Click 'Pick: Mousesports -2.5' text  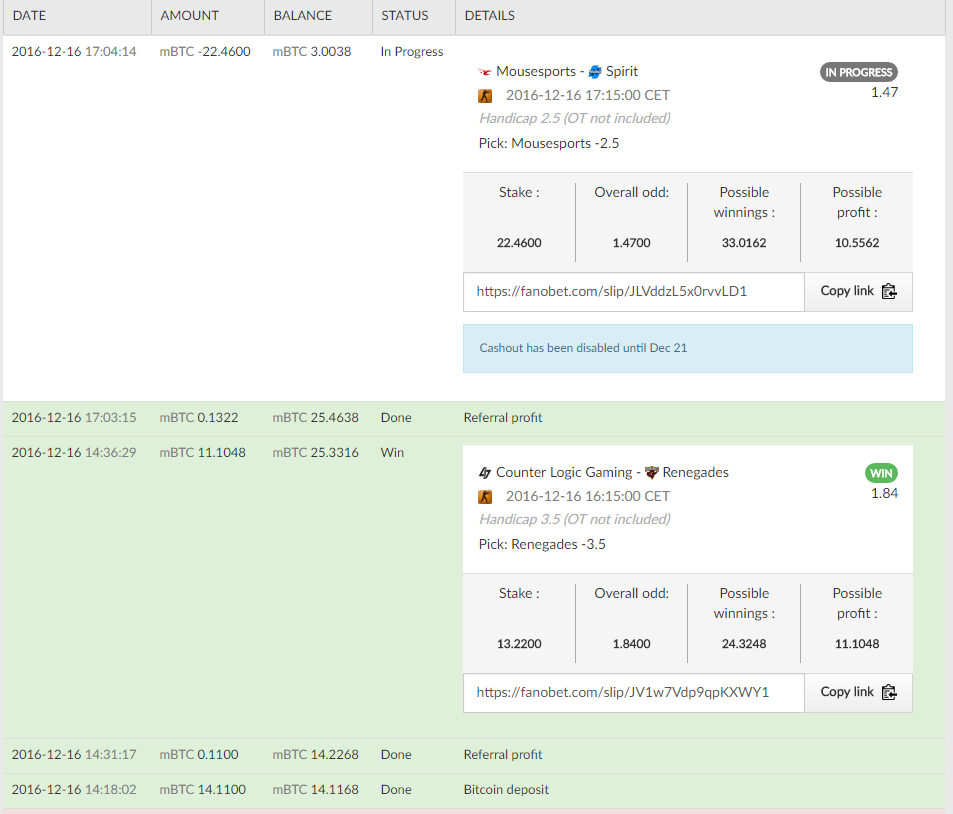coord(549,143)
